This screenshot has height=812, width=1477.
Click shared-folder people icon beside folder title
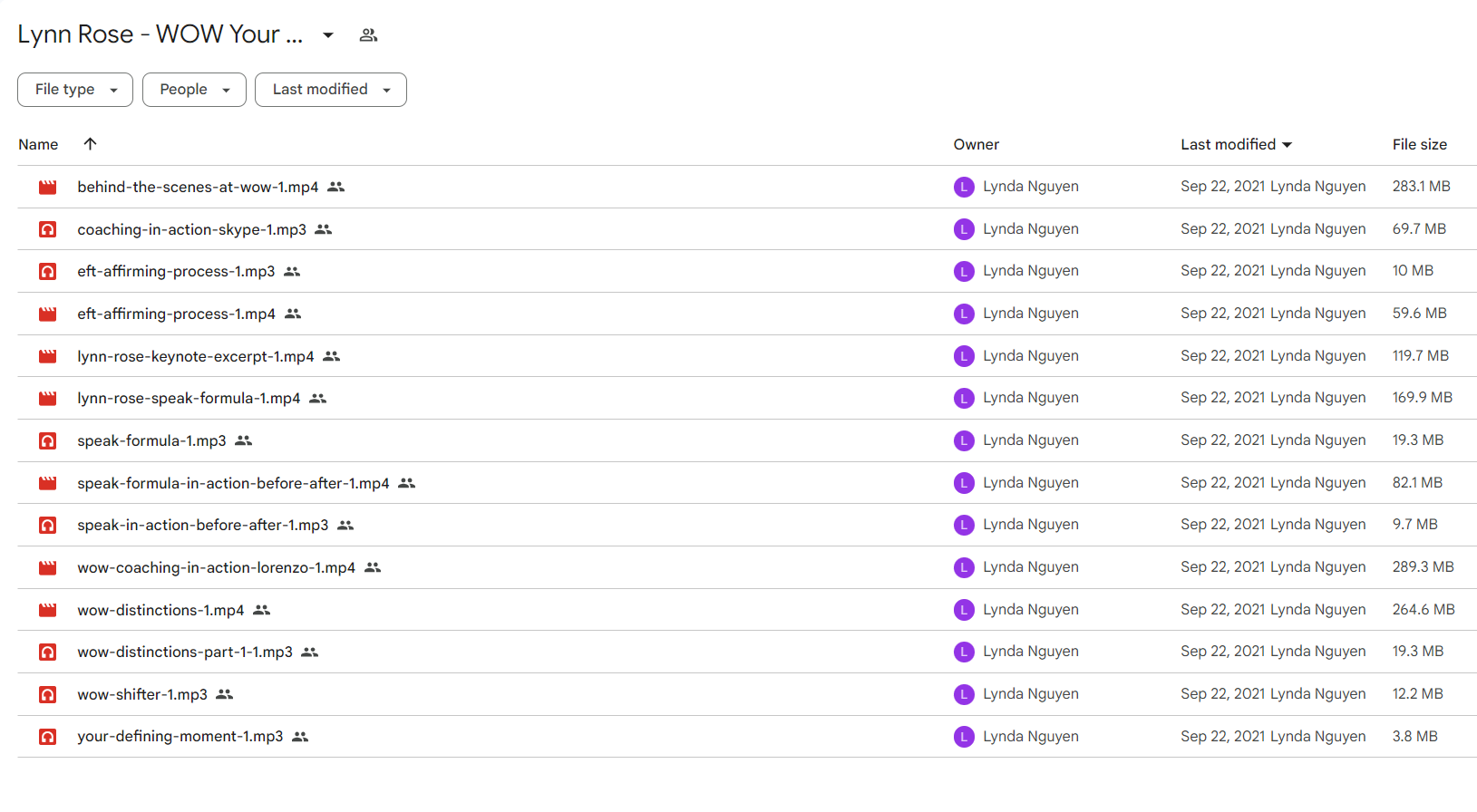(368, 35)
